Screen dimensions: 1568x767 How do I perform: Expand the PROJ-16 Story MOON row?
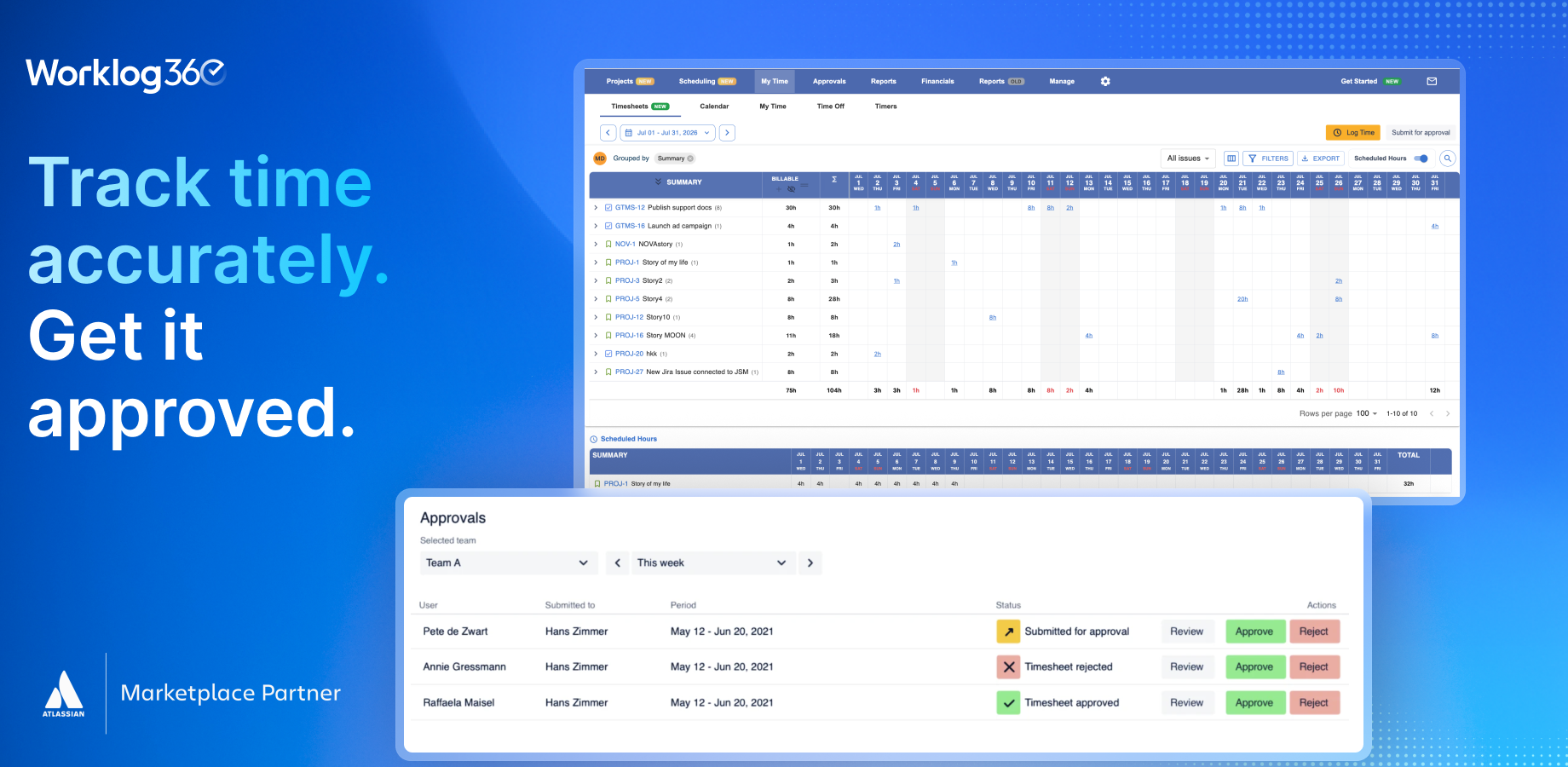596,336
